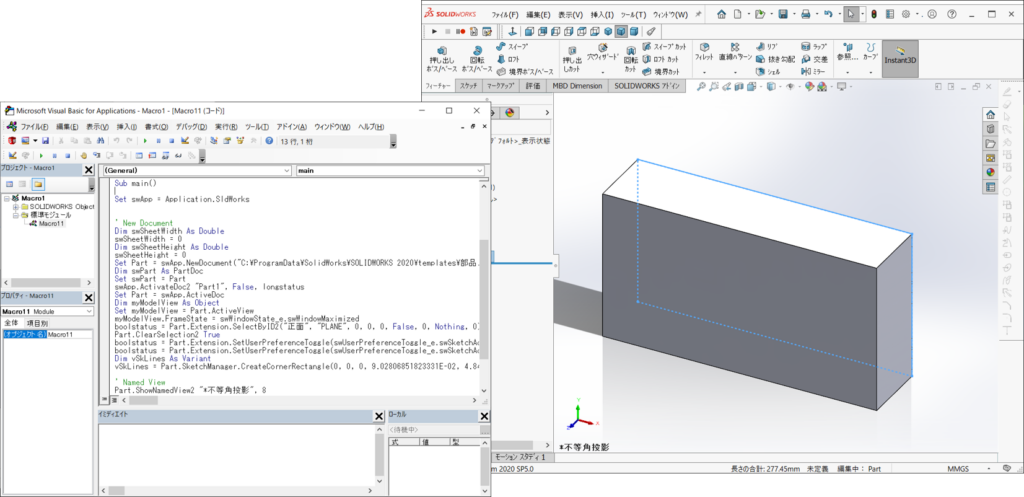Open the Hole Wizard (穴ウィザード) tool
Screen dimensions: 1024x497
click(x=601, y=52)
